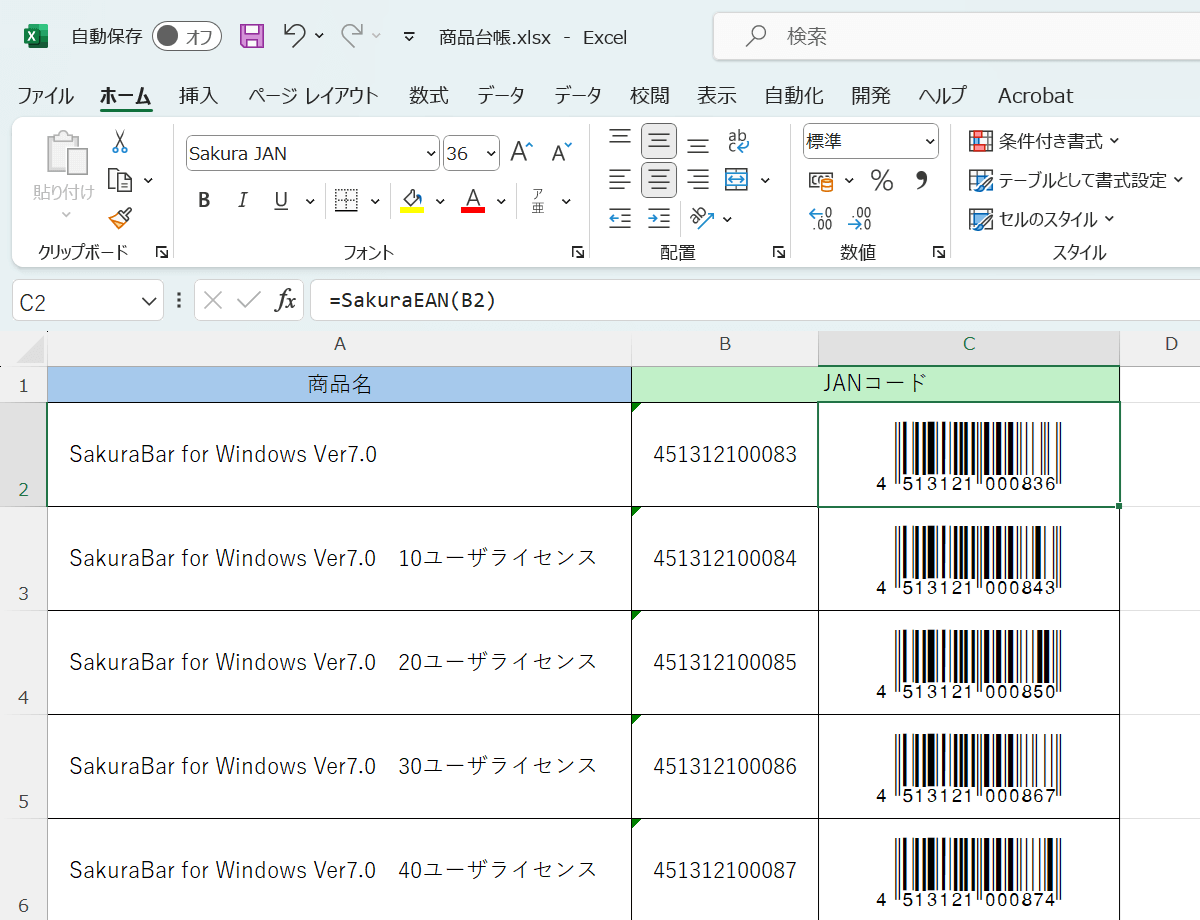Screen dimensions: 1200x920
Task: Toggle Bold formatting
Action: click(204, 200)
